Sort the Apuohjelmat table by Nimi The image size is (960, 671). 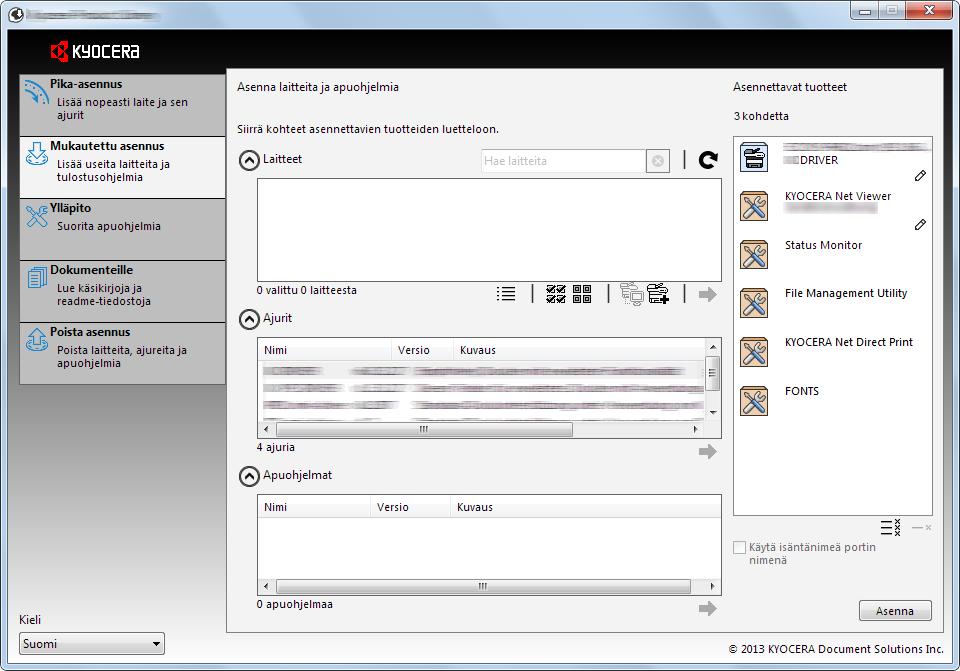click(314, 507)
